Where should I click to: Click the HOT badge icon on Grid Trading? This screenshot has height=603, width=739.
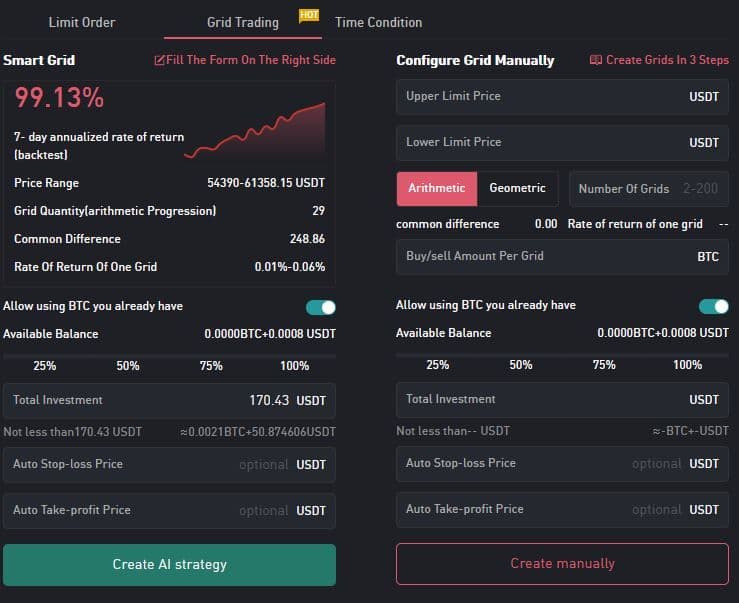tap(308, 15)
